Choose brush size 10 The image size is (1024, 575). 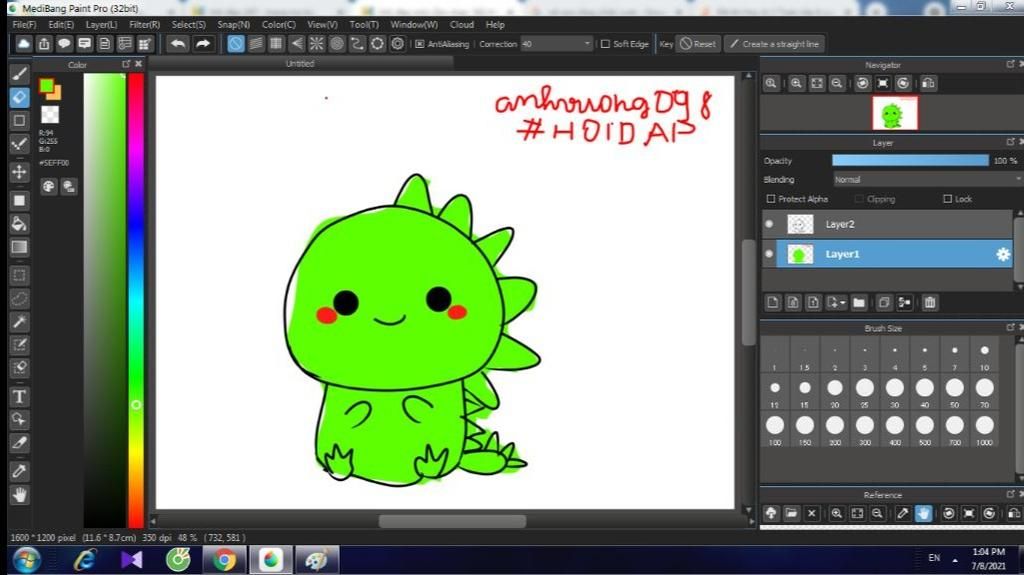coord(984,355)
